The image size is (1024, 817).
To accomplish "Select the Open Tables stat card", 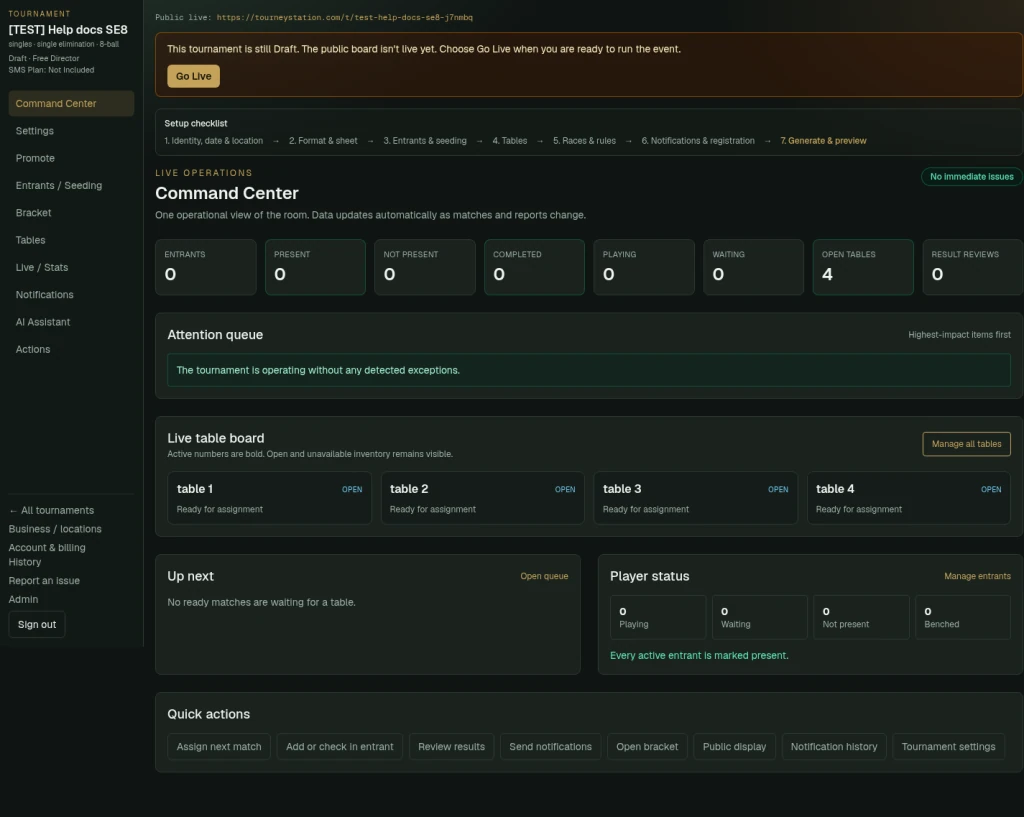I will pyautogui.click(x=863, y=267).
